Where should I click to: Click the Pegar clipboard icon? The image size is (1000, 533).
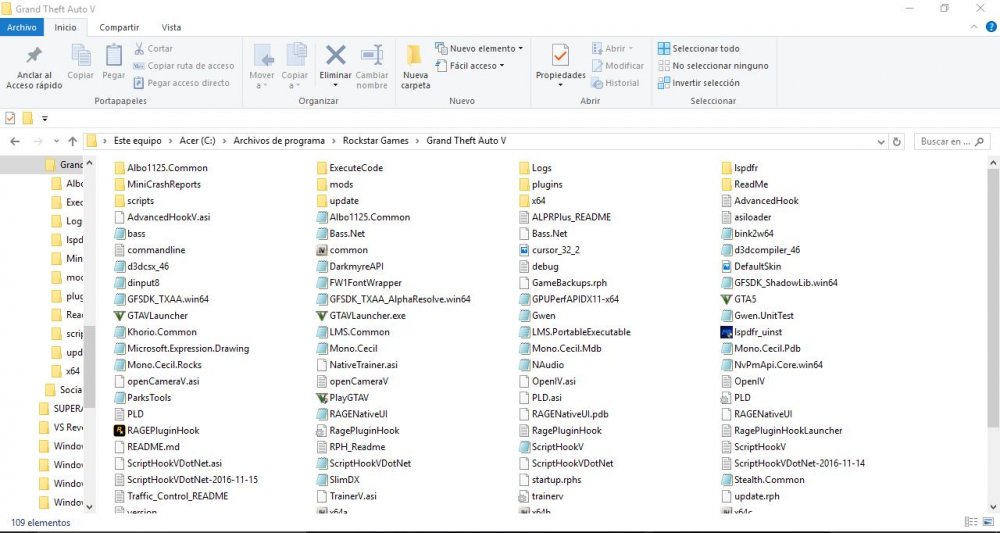coord(114,55)
